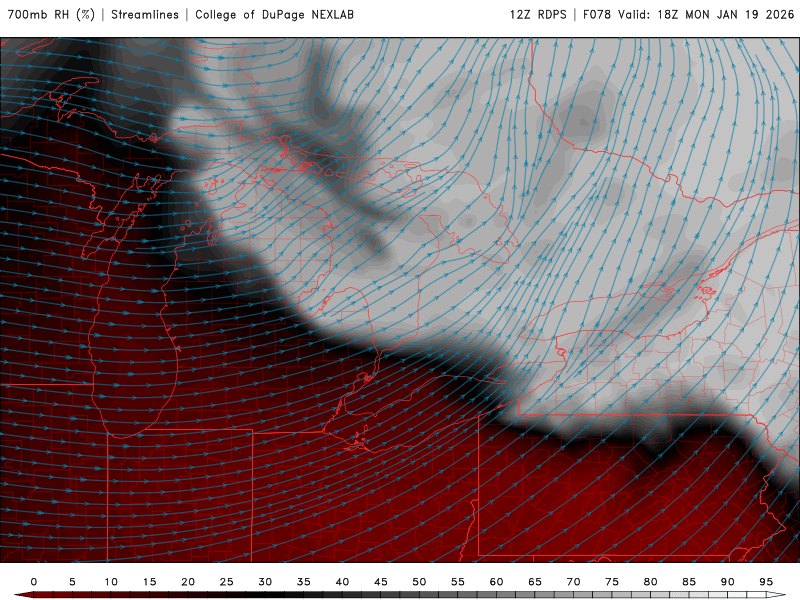Click the "F078" forecast hour text
Screen dimensions: 800x600
coord(596,14)
